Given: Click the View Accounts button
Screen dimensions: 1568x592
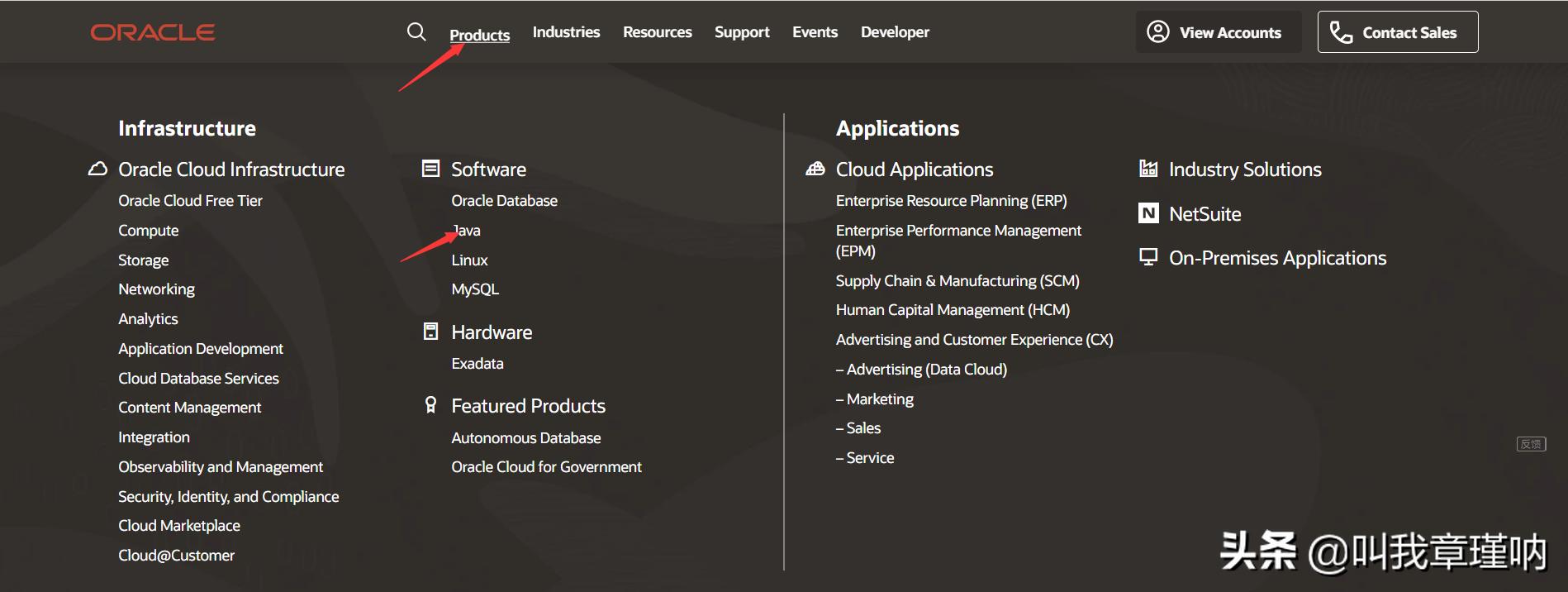Looking at the screenshot, I should tap(1218, 32).
